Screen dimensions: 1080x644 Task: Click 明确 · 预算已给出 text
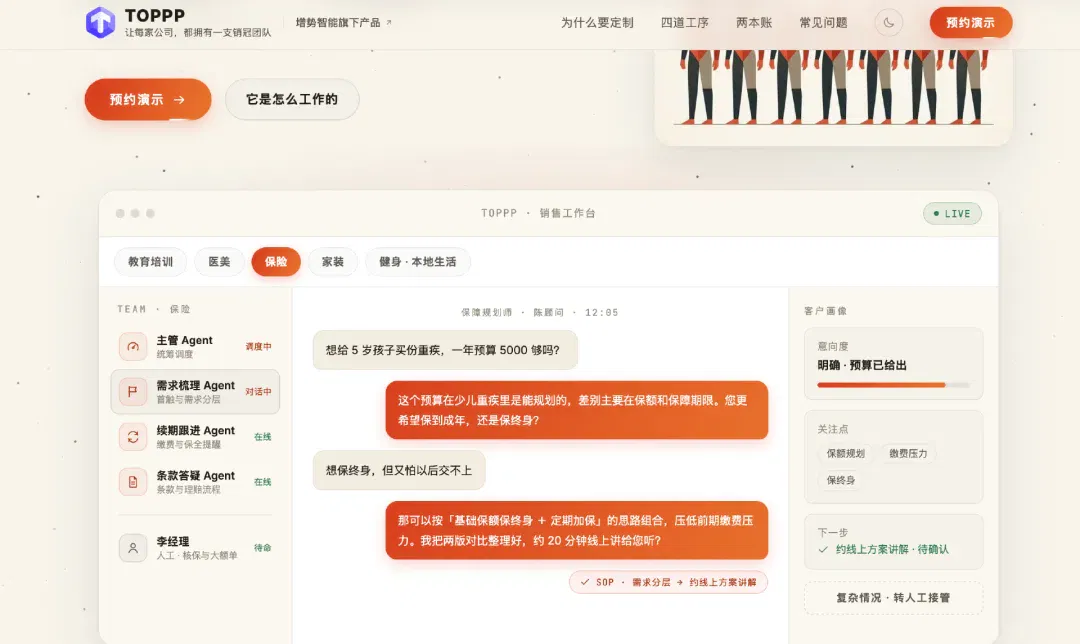tap(862, 365)
